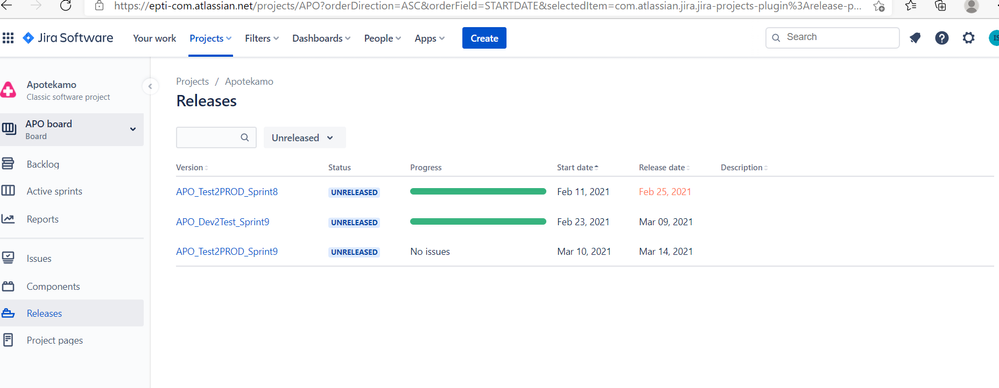Click the Apotekamo breadcrumb link
This screenshot has height=388, width=999.
pyautogui.click(x=249, y=82)
